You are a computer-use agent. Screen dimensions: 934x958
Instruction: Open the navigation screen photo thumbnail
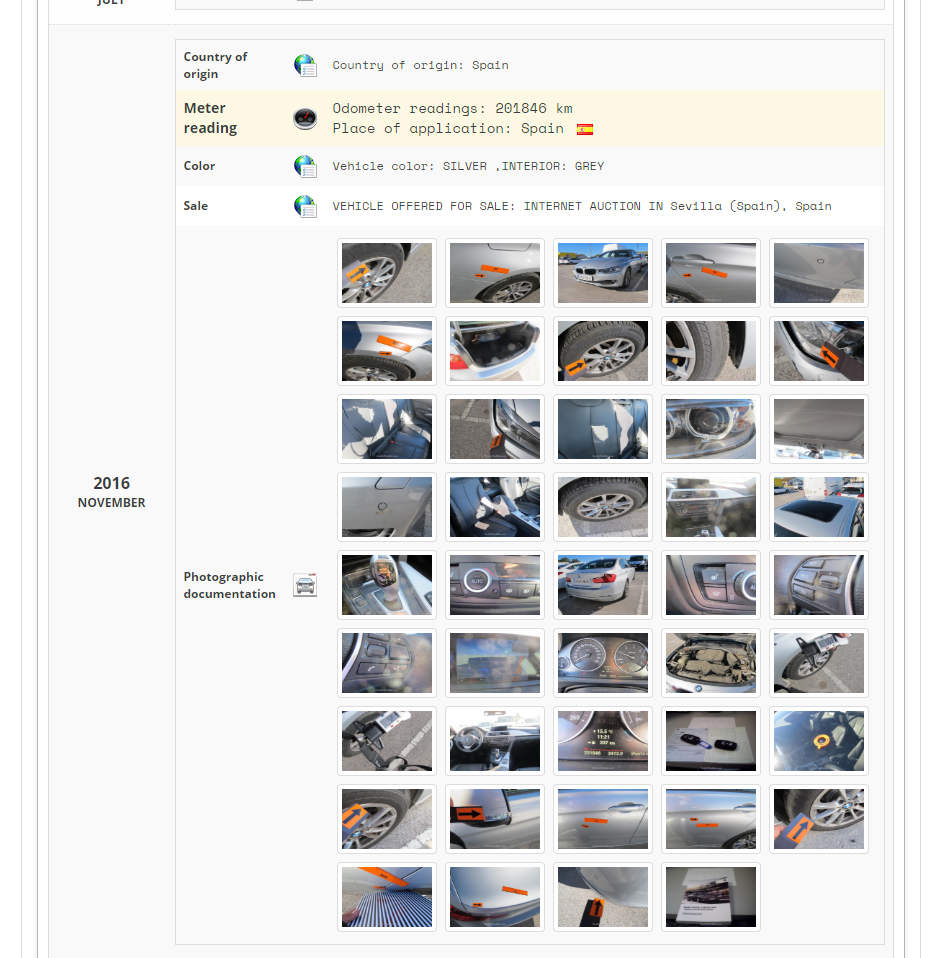tap(494, 663)
